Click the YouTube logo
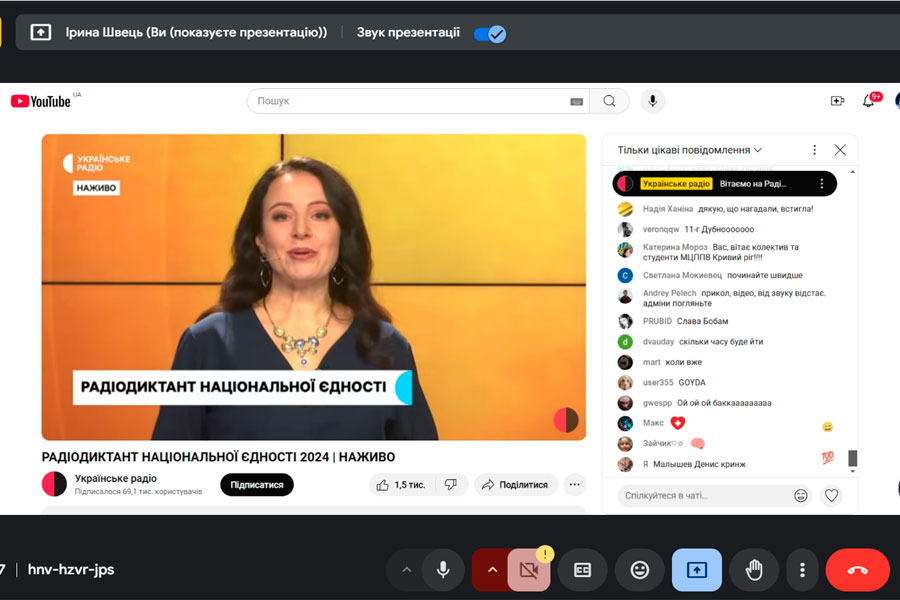The width and height of the screenshot is (900, 600). (x=41, y=101)
